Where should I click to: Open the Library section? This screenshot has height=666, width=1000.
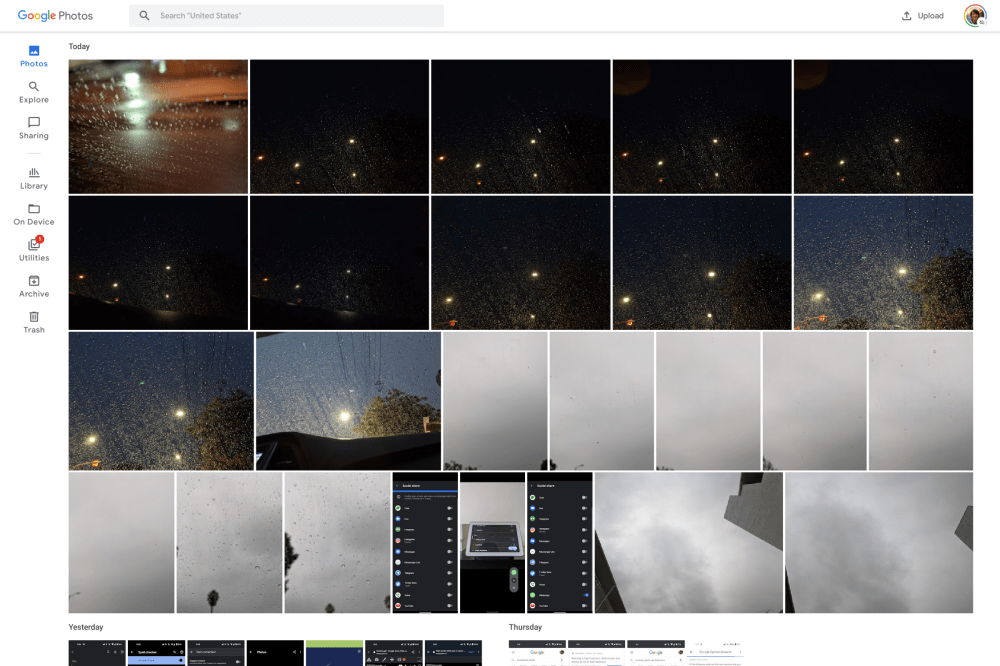[33, 178]
